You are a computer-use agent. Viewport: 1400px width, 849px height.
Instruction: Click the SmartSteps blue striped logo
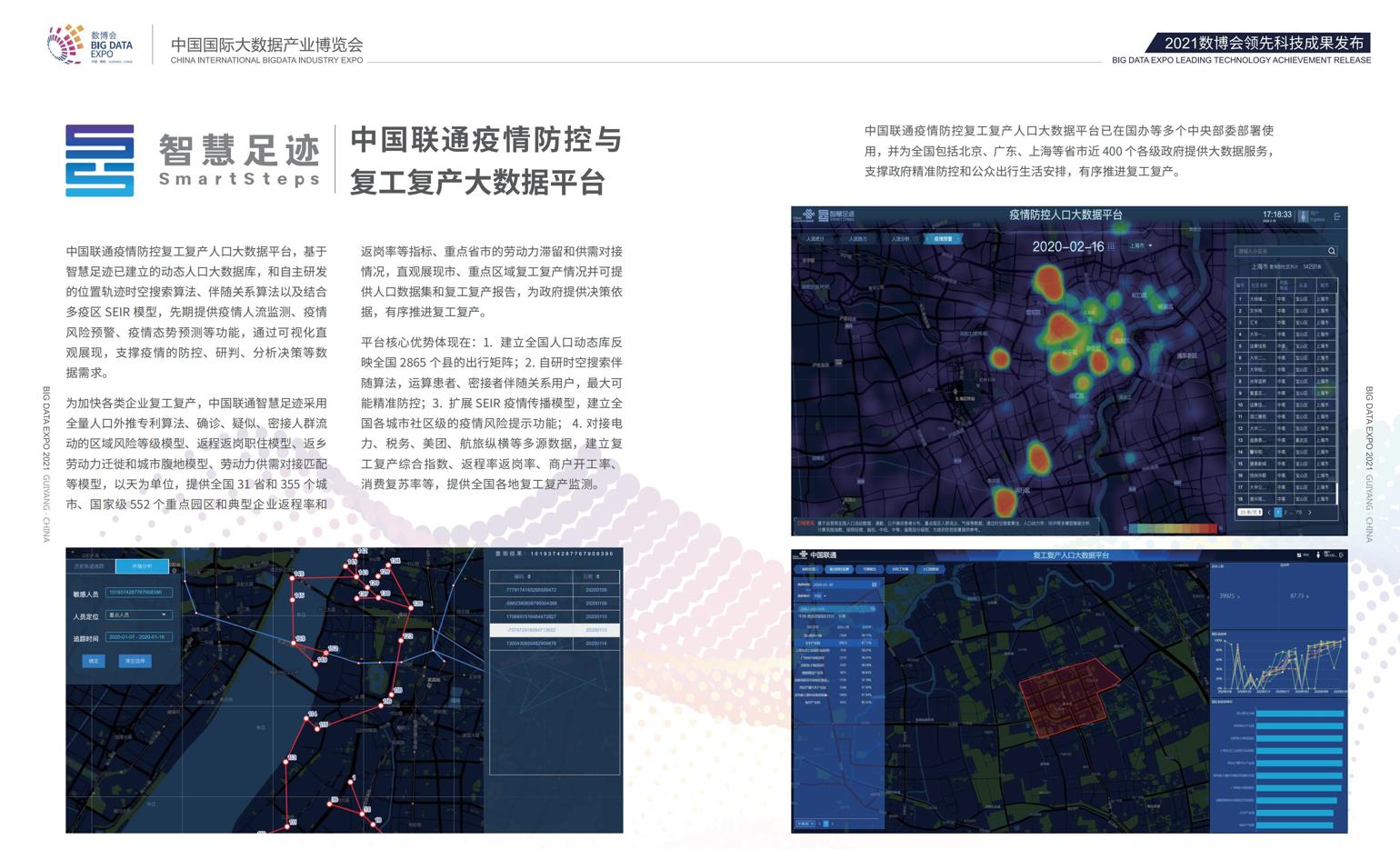(x=100, y=161)
